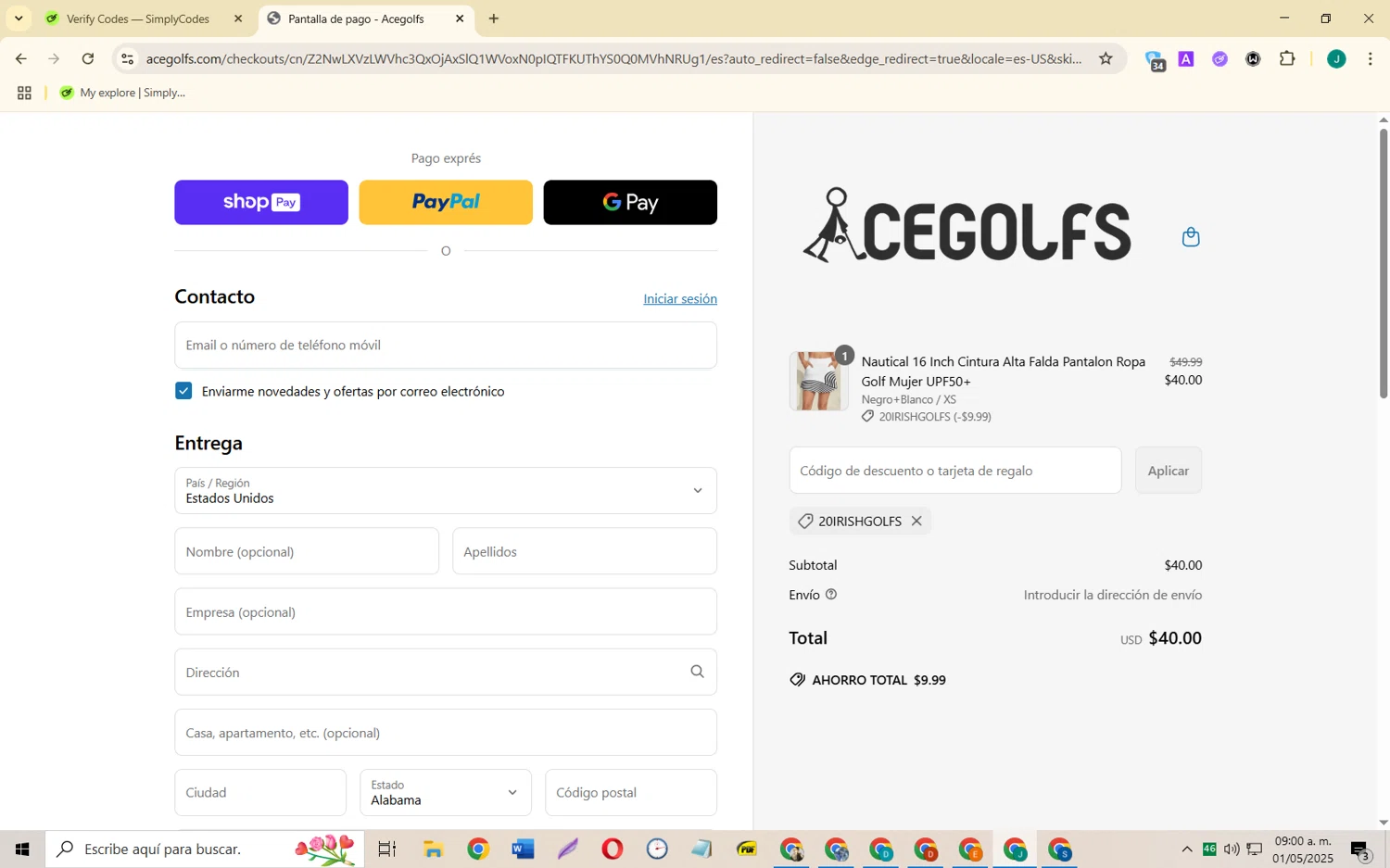Select the Pantalla de pago Acegolfs tab
Viewport: 1390px width, 868px height.
pos(356,19)
